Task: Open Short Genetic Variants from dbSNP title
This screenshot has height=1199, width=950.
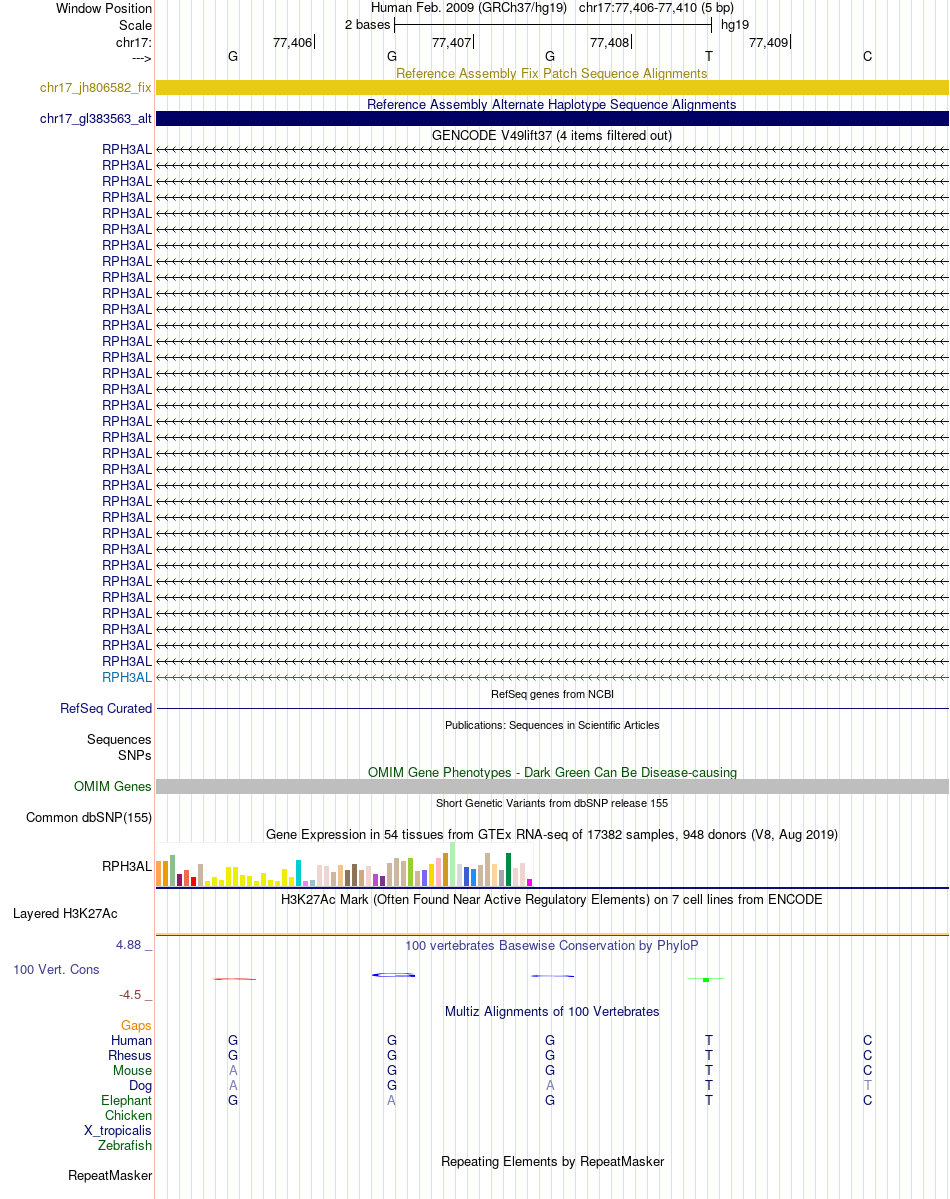Action: (x=551, y=803)
